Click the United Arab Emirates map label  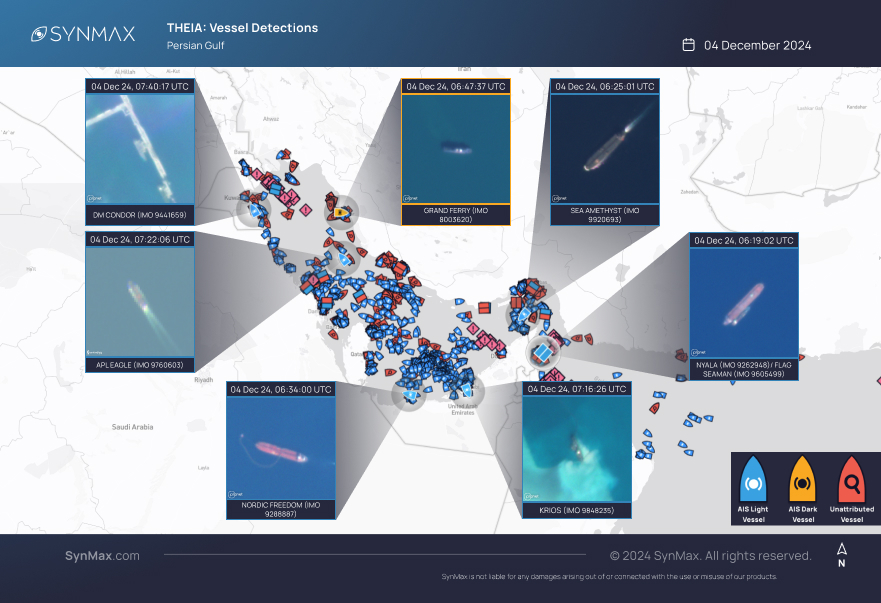pyautogui.click(x=462, y=409)
